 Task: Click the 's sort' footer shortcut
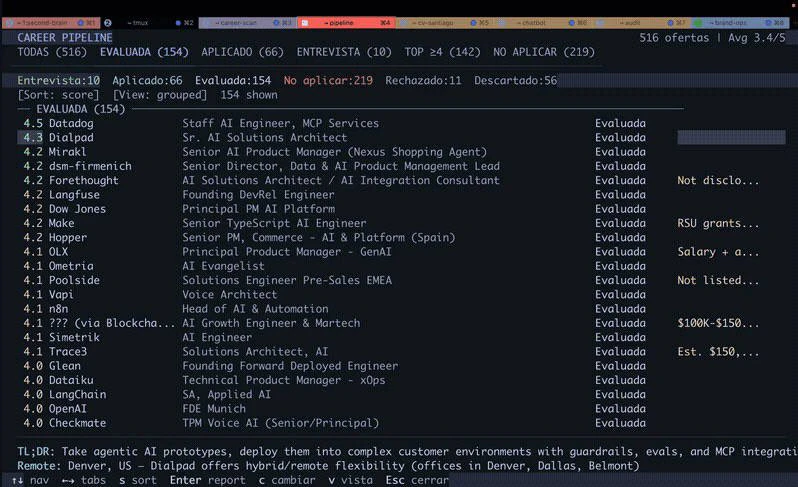pyautogui.click(x=137, y=480)
